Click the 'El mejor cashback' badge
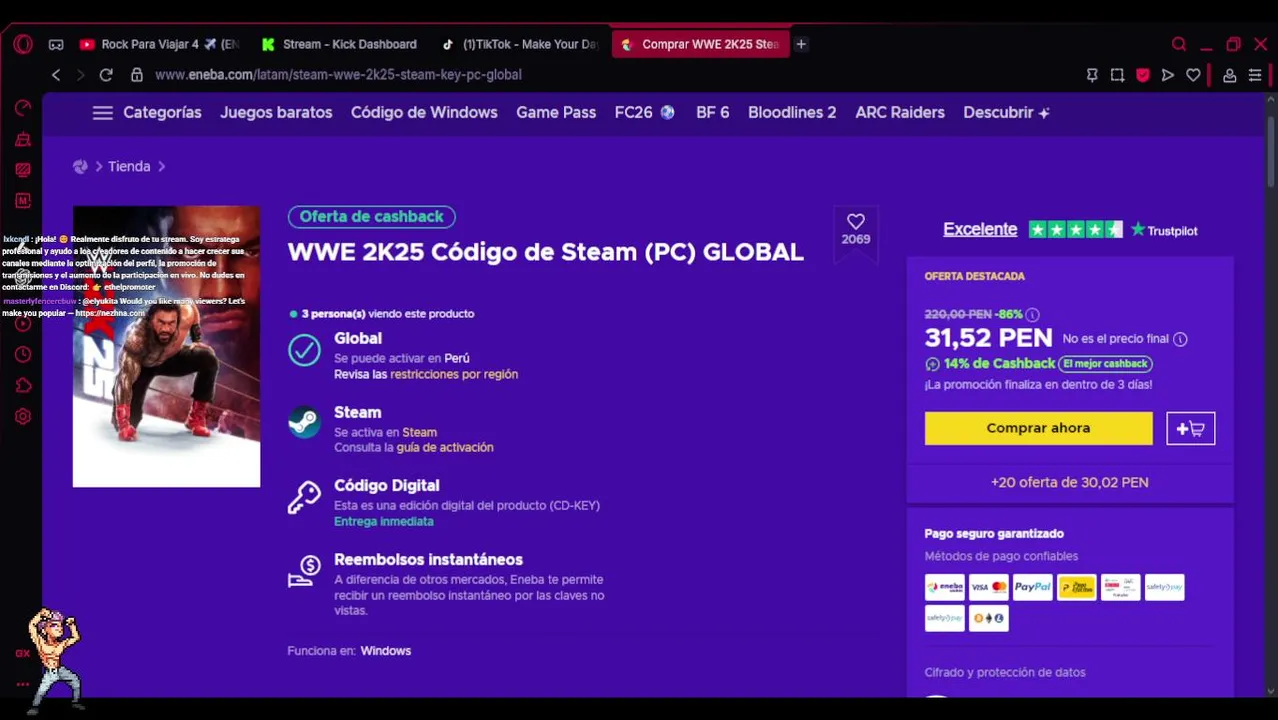 pos(1105,364)
